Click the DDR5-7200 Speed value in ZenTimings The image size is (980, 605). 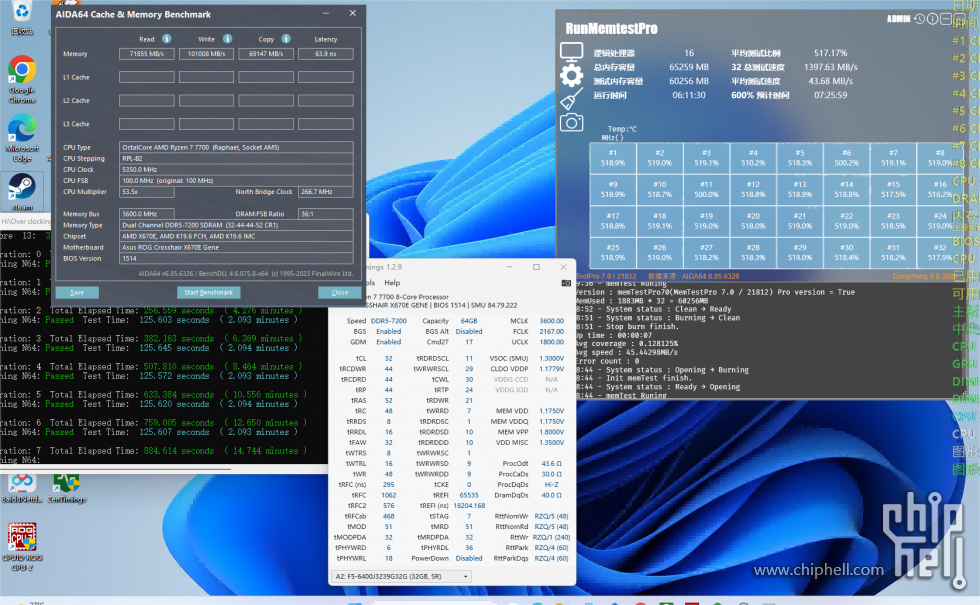tap(388, 321)
